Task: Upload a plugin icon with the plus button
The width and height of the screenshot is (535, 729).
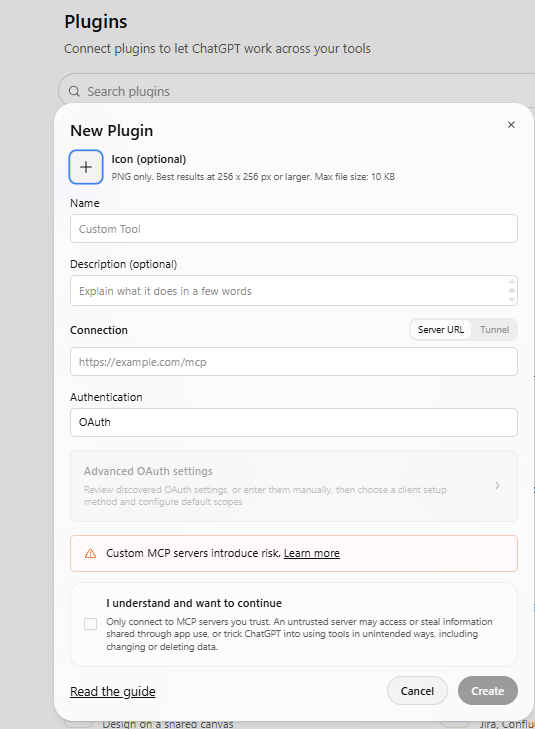Action: [86, 167]
